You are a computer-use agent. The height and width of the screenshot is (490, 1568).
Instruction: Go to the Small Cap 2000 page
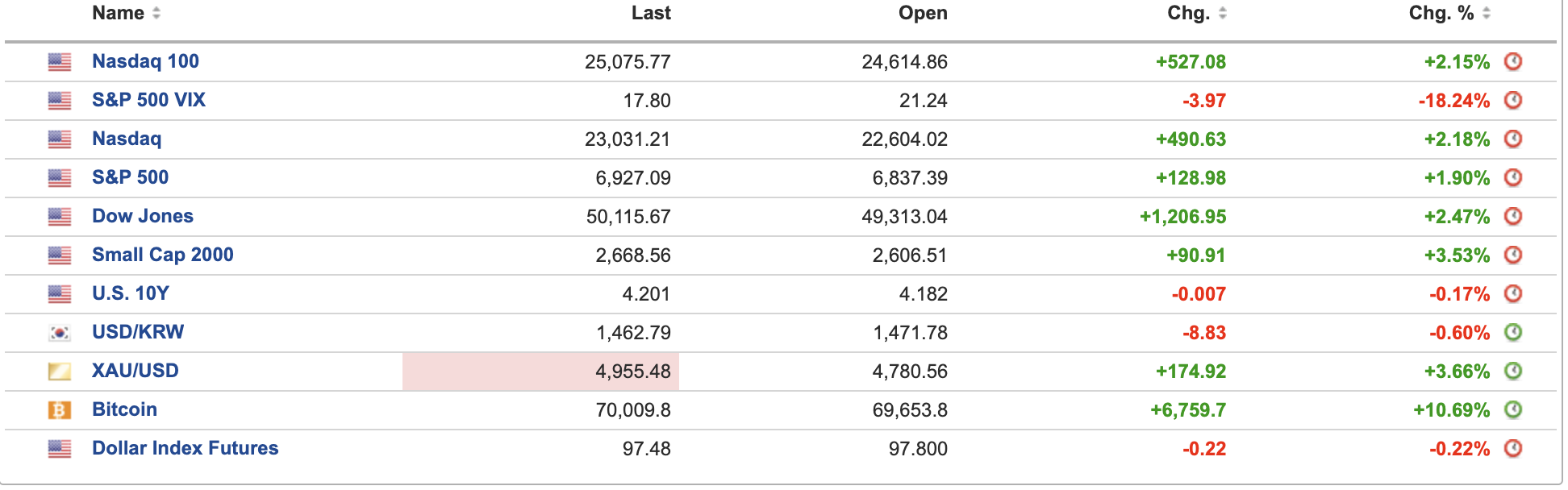pos(162,255)
